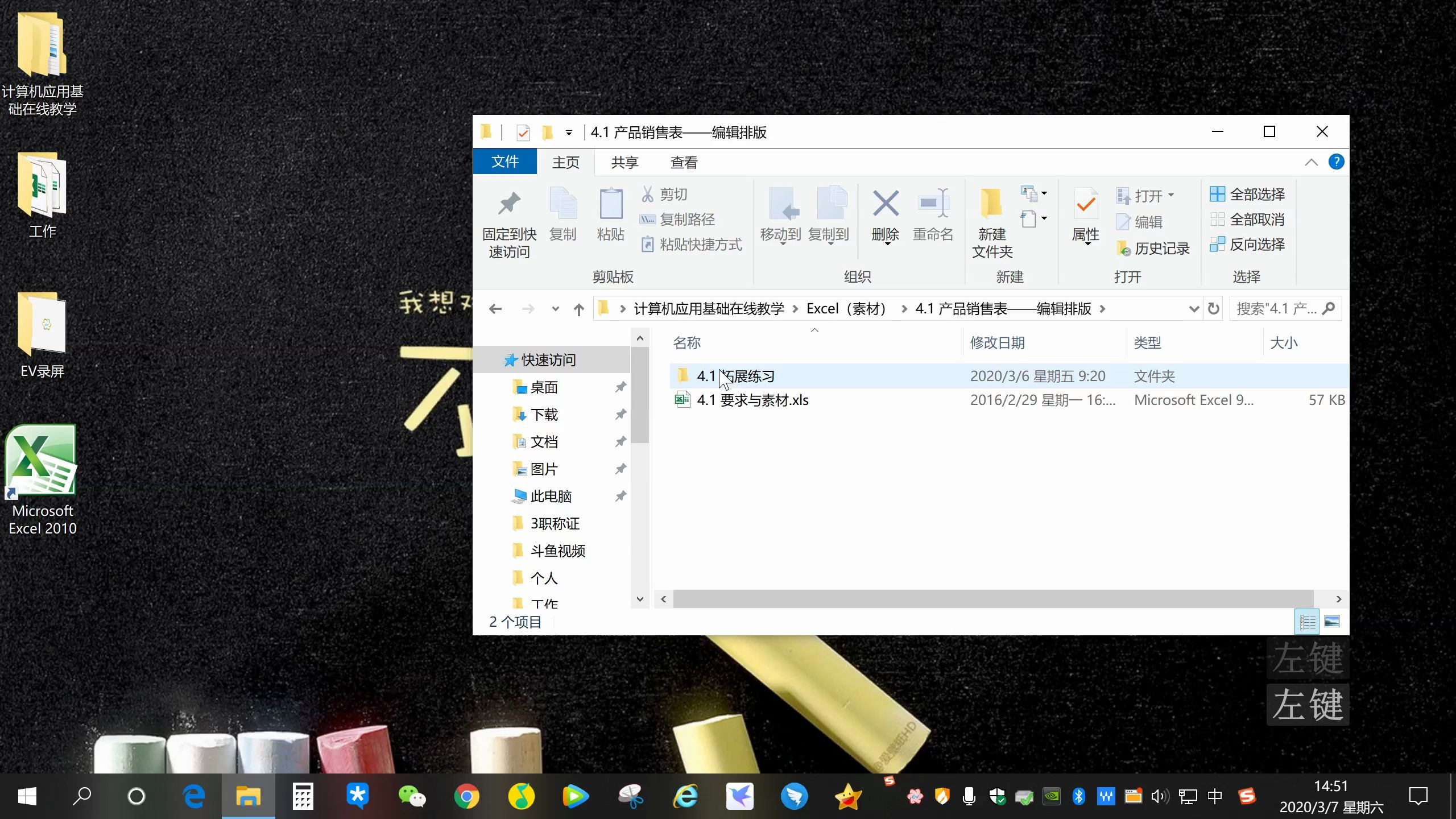The image size is (1456, 819).
Task: Open the address bar dropdown arrow
Action: coord(1193,308)
